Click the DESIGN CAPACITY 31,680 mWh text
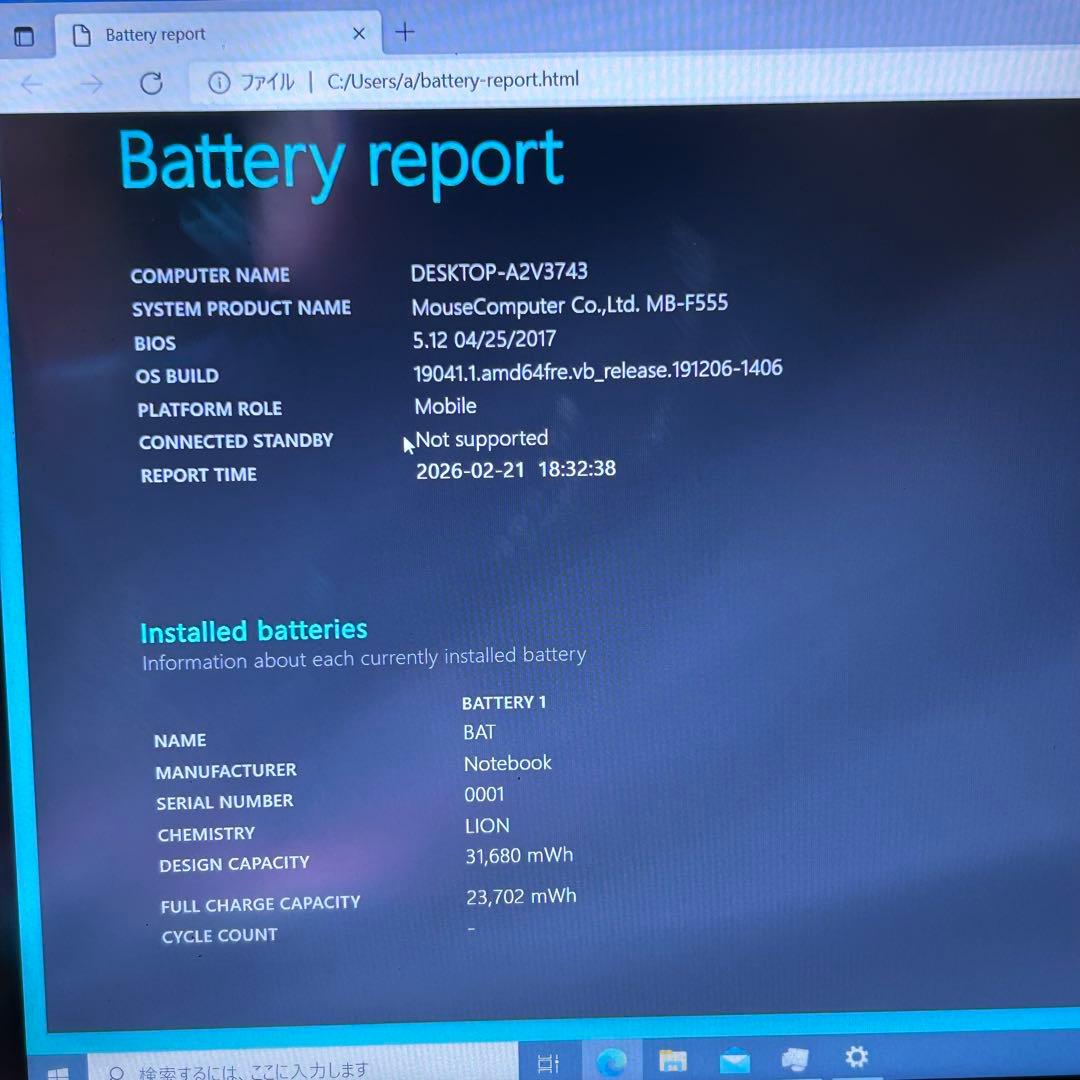Screen dimensions: 1080x1080 pyautogui.click(x=518, y=855)
